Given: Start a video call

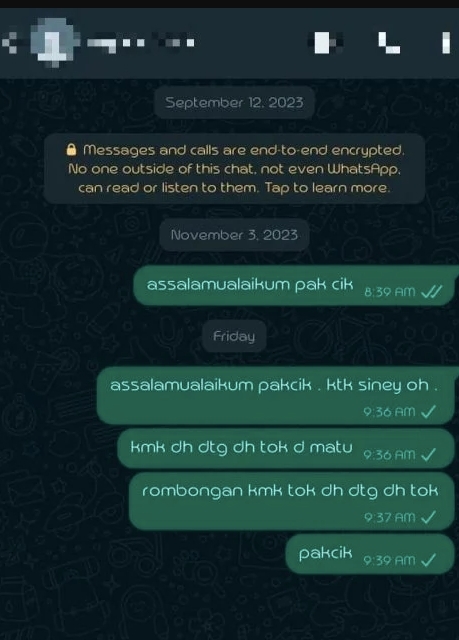Looking at the screenshot, I should click(x=327, y=42).
